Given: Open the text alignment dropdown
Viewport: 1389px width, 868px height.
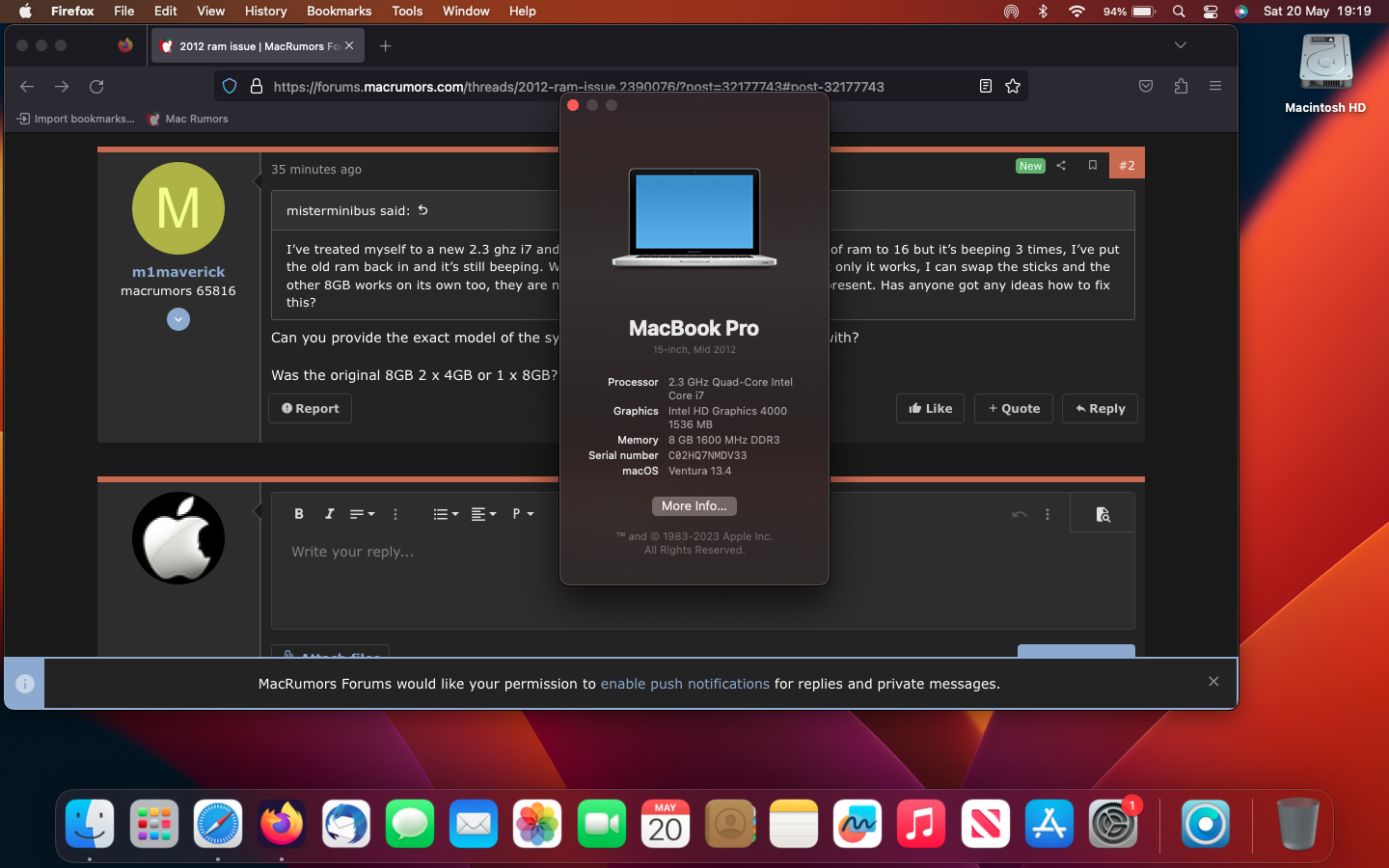Looking at the screenshot, I should (483, 514).
